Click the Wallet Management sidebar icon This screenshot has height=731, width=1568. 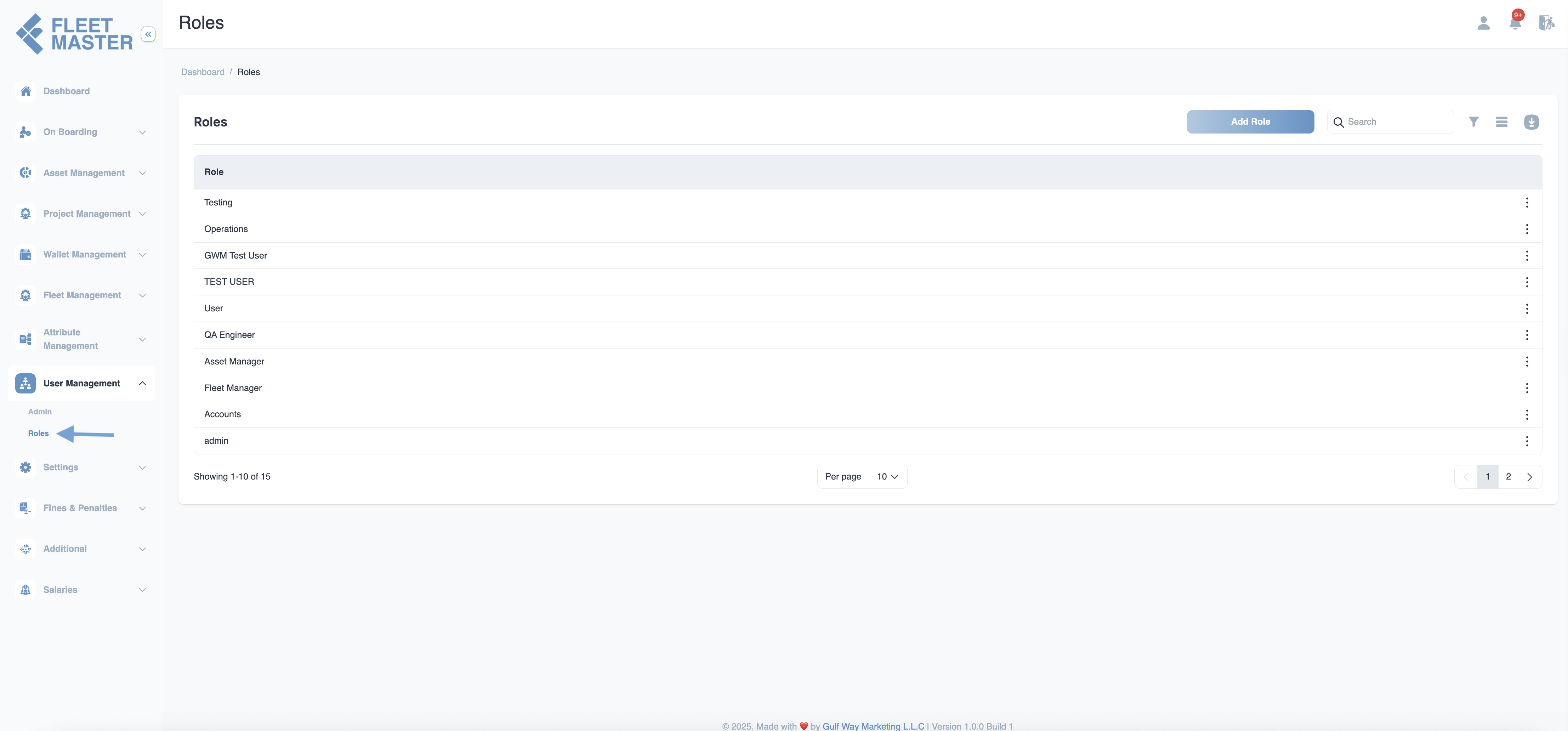pyautogui.click(x=25, y=254)
